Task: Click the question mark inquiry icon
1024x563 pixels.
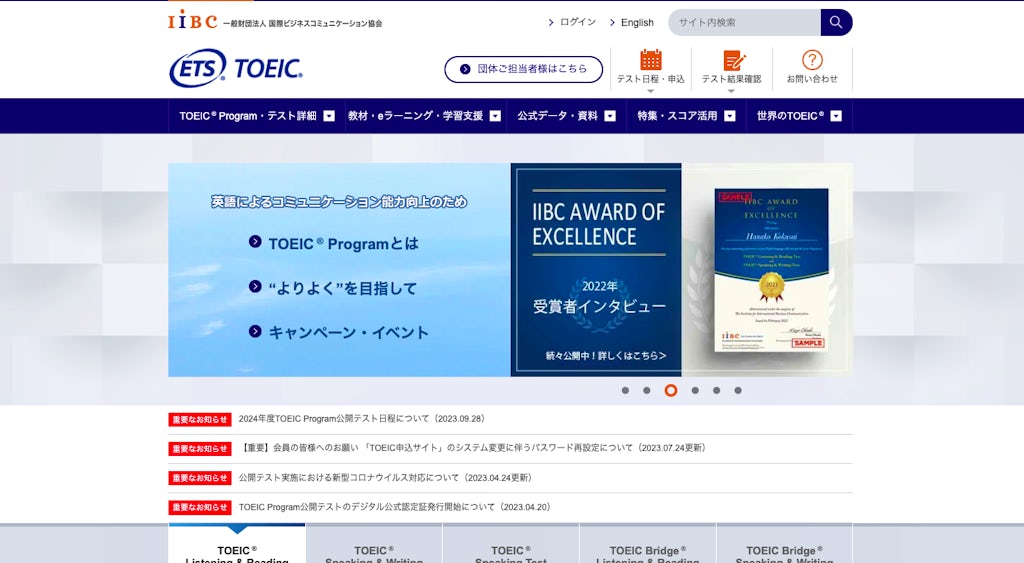Action: tap(812, 60)
